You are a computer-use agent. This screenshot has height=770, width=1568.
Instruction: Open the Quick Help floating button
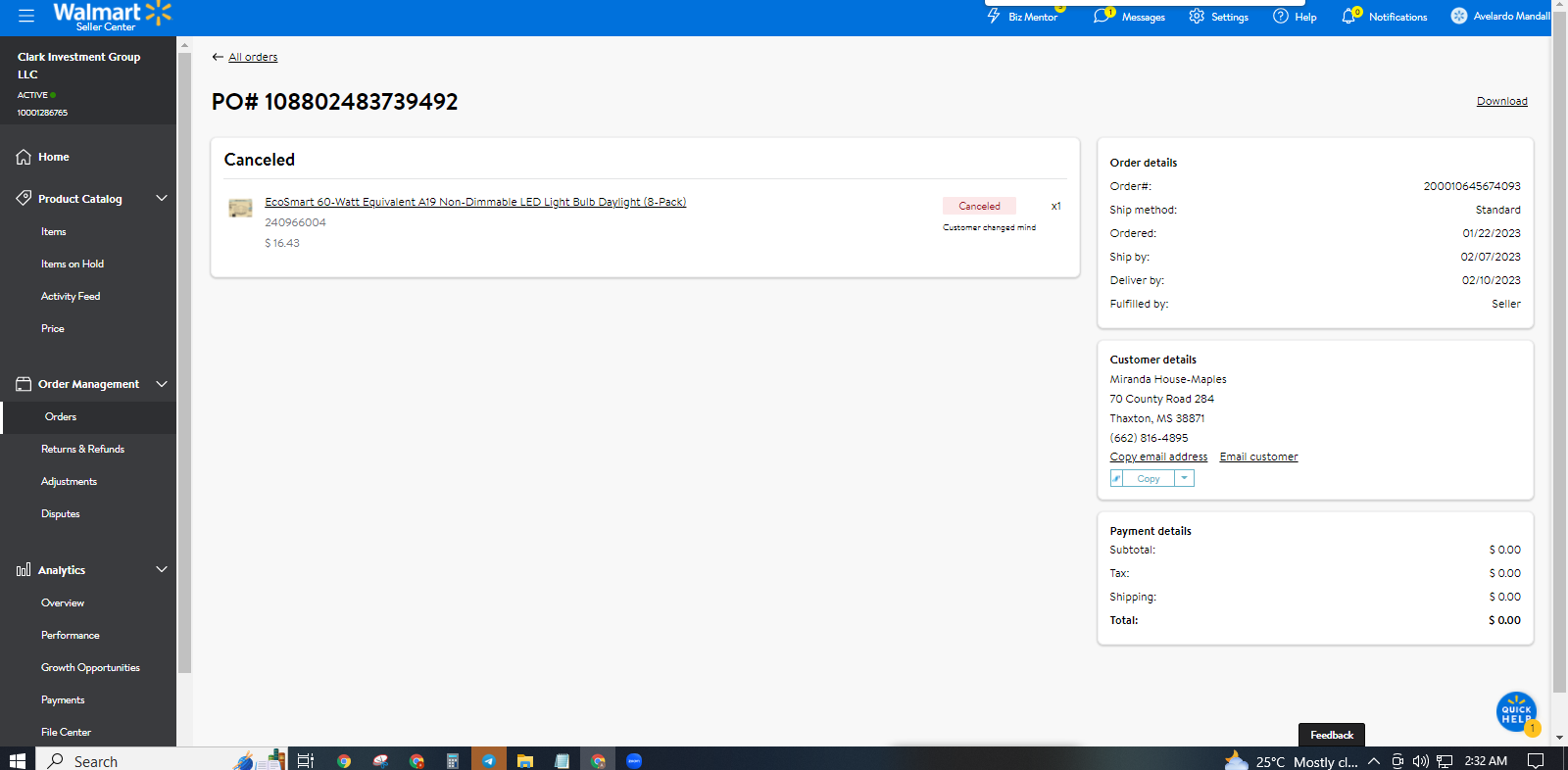(1516, 712)
